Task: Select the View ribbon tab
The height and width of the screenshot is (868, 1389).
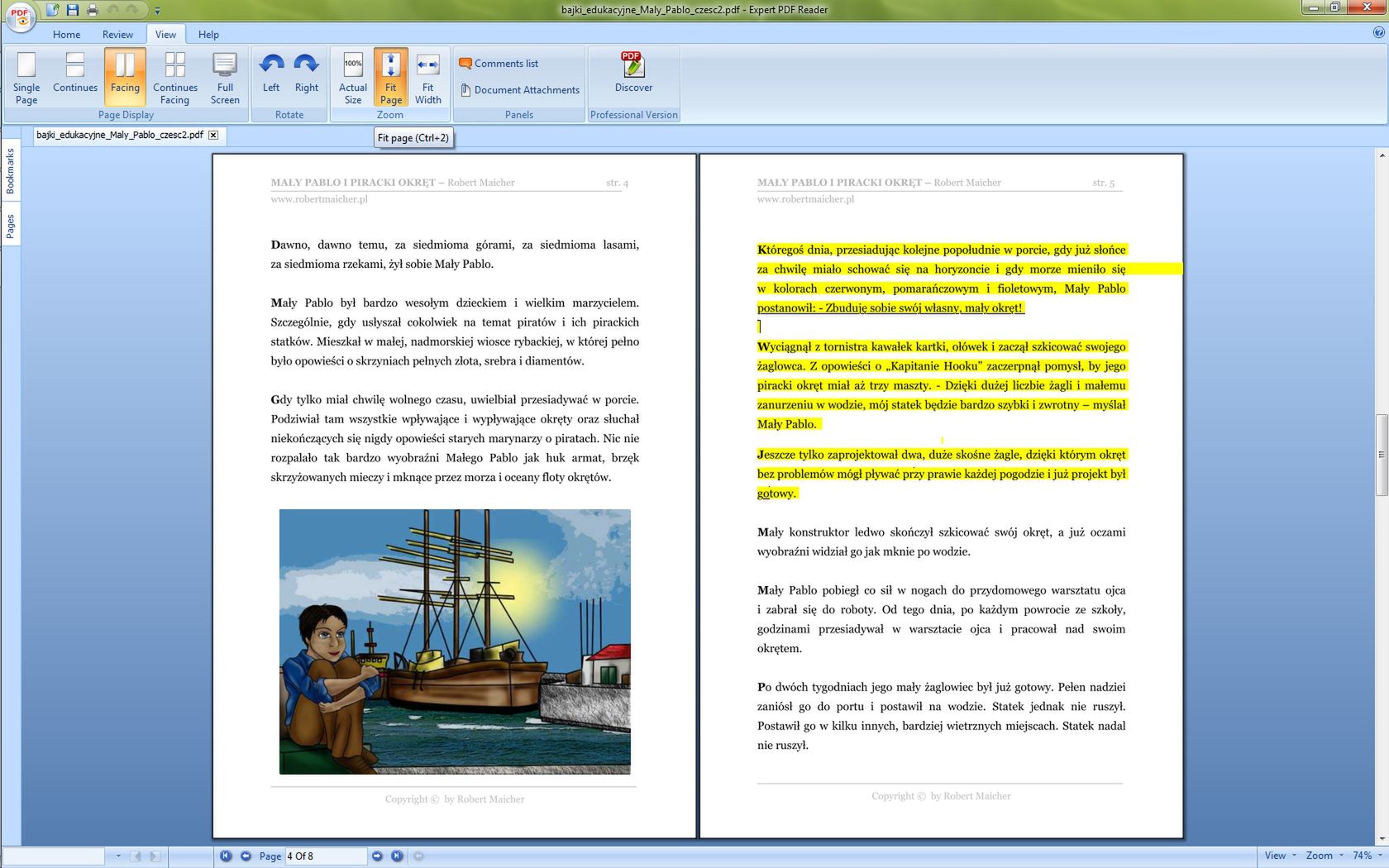Action: pos(165,34)
